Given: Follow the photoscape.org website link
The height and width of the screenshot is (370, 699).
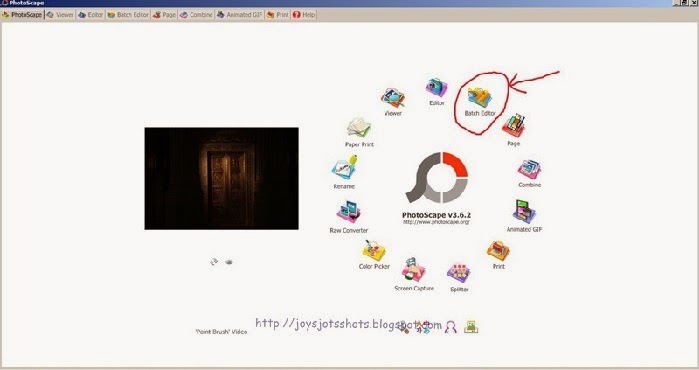Looking at the screenshot, I should click(436, 222).
